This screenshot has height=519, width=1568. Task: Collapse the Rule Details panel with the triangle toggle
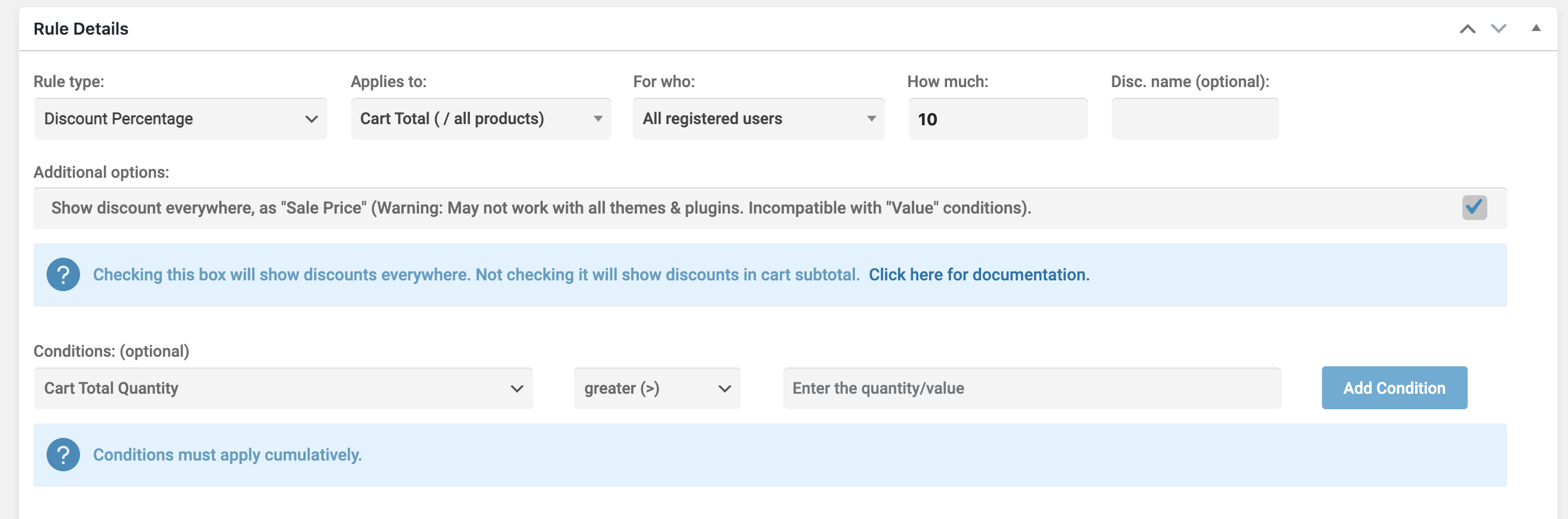pos(1536,28)
